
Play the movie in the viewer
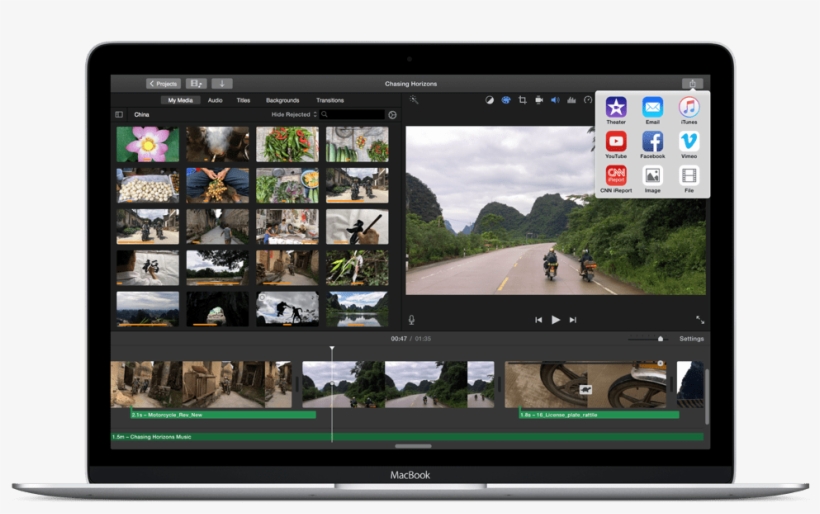coord(555,319)
